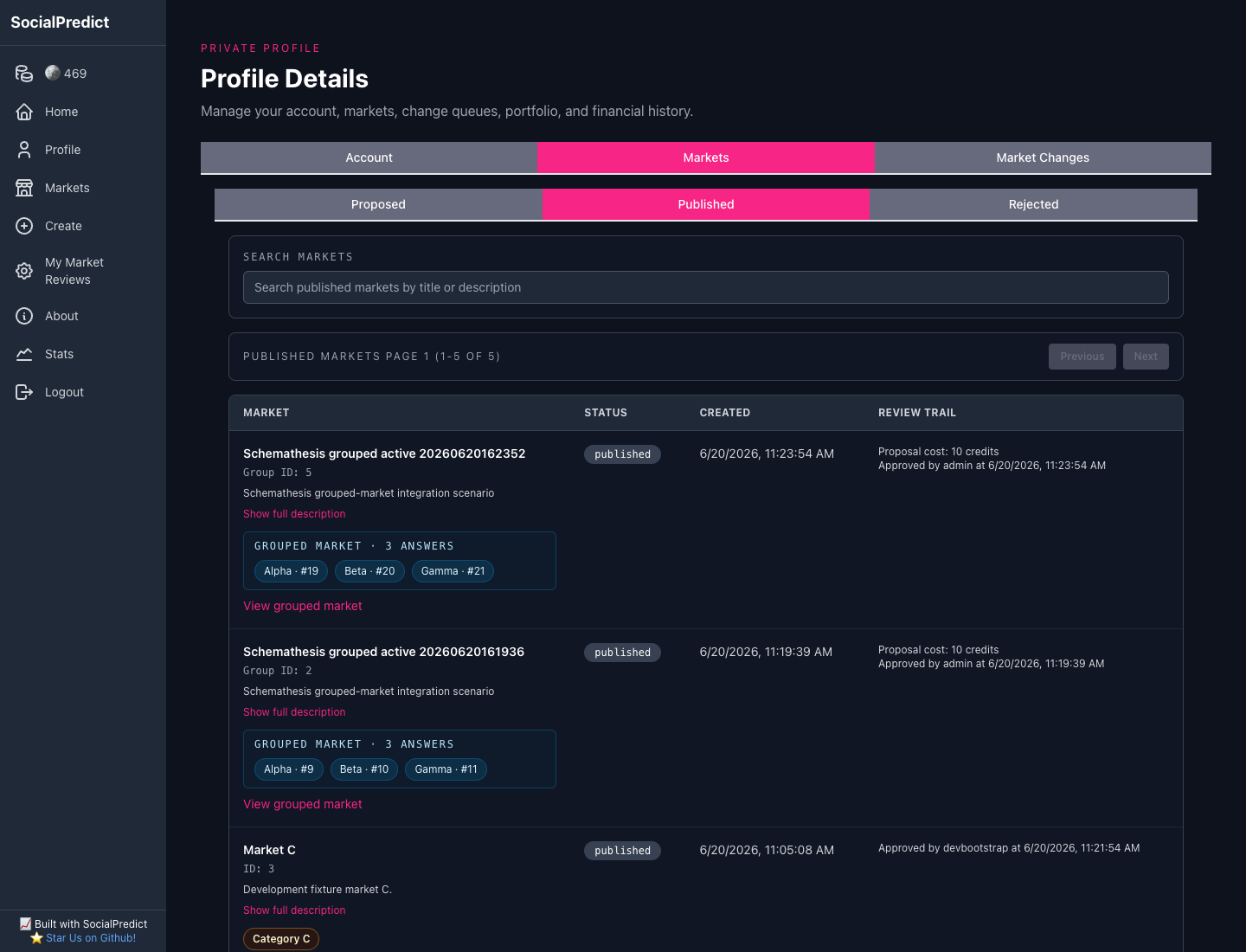Click created date 6/20/2026, 11:05:08 AM
The width and height of the screenshot is (1246, 952).
pyautogui.click(x=767, y=850)
